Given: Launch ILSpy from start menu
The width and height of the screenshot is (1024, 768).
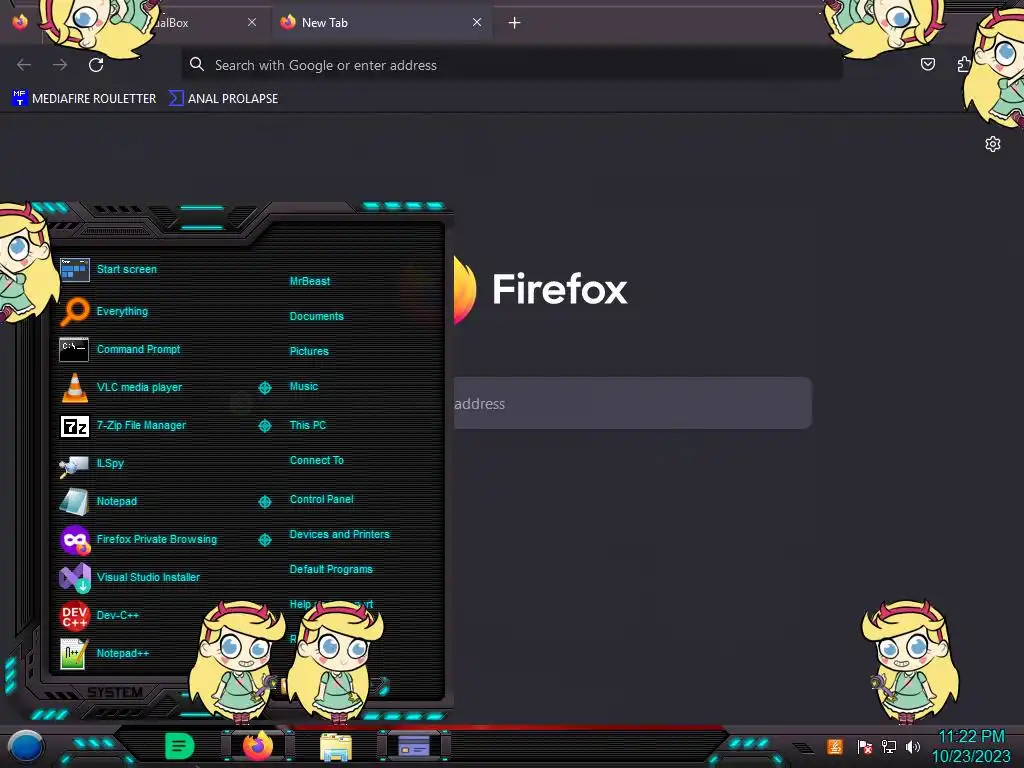Looking at the screenshot, I should (x=110, y=463).
